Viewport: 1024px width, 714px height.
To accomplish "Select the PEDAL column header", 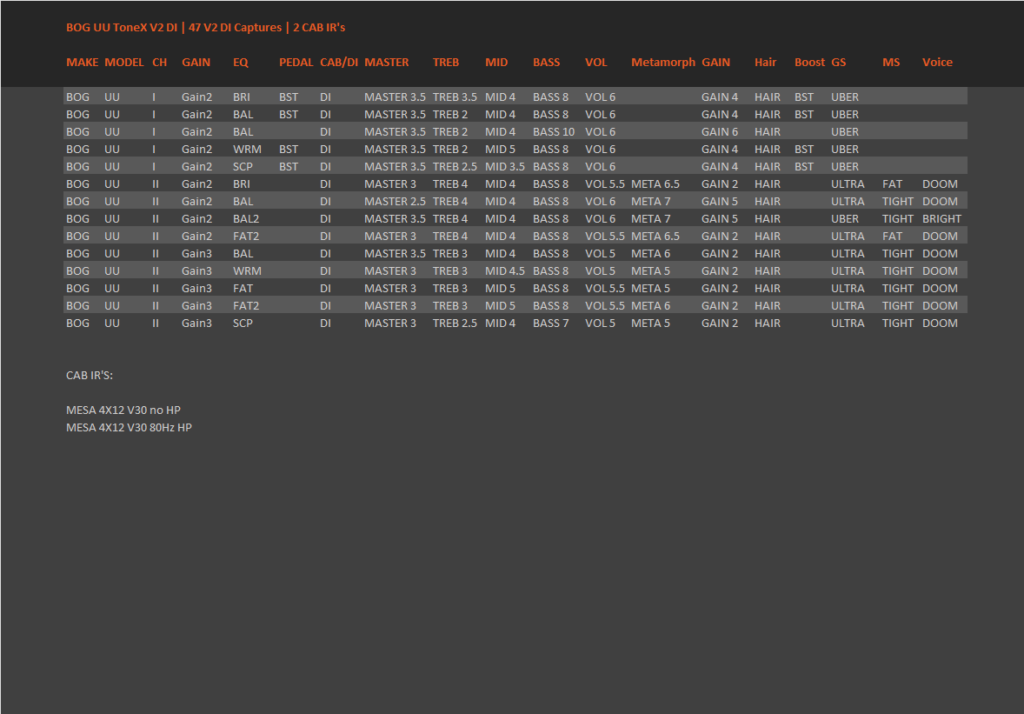I will click(296, 62).
